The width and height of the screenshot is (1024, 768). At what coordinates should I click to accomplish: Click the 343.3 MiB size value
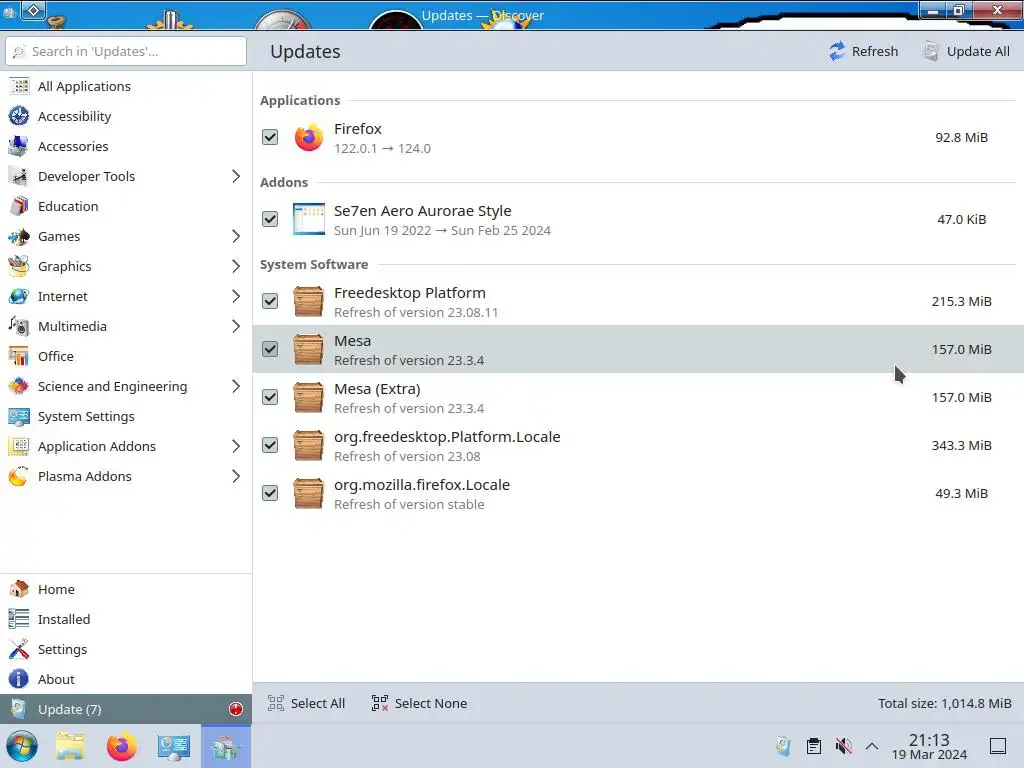[961, 445]
